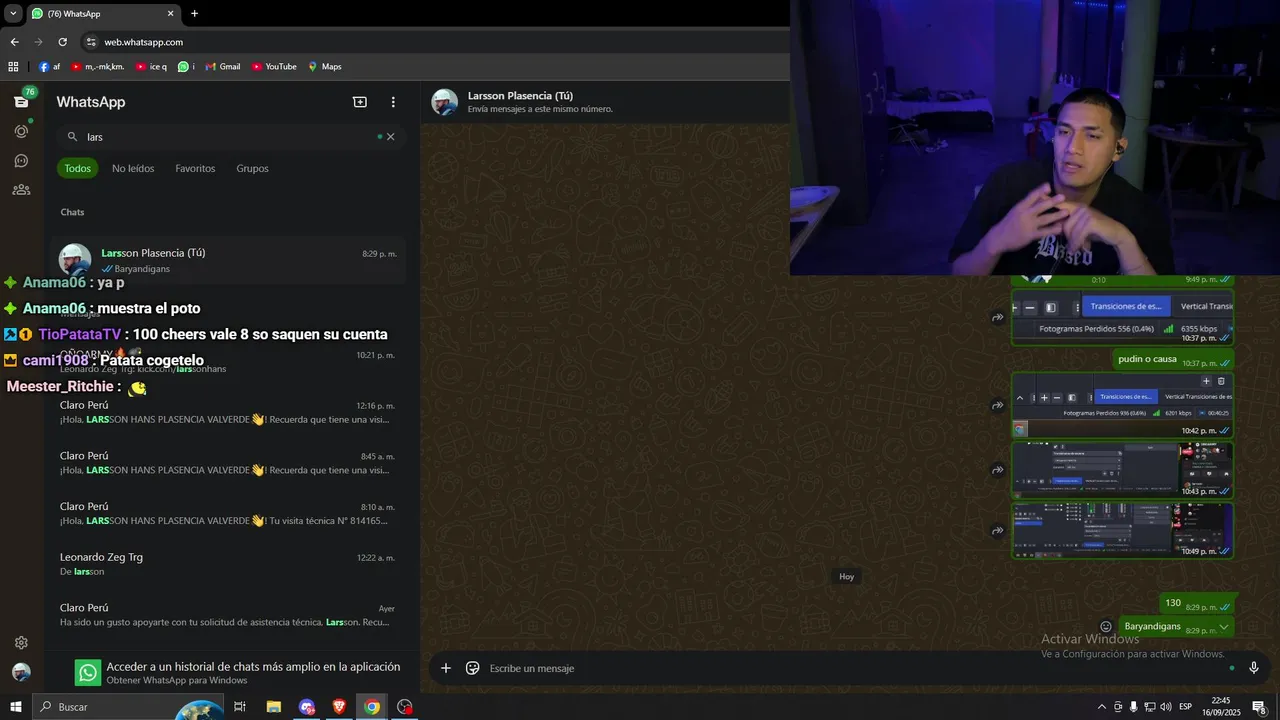Open the screenshot image from 10:43 p. m.

coord(1122,470)
